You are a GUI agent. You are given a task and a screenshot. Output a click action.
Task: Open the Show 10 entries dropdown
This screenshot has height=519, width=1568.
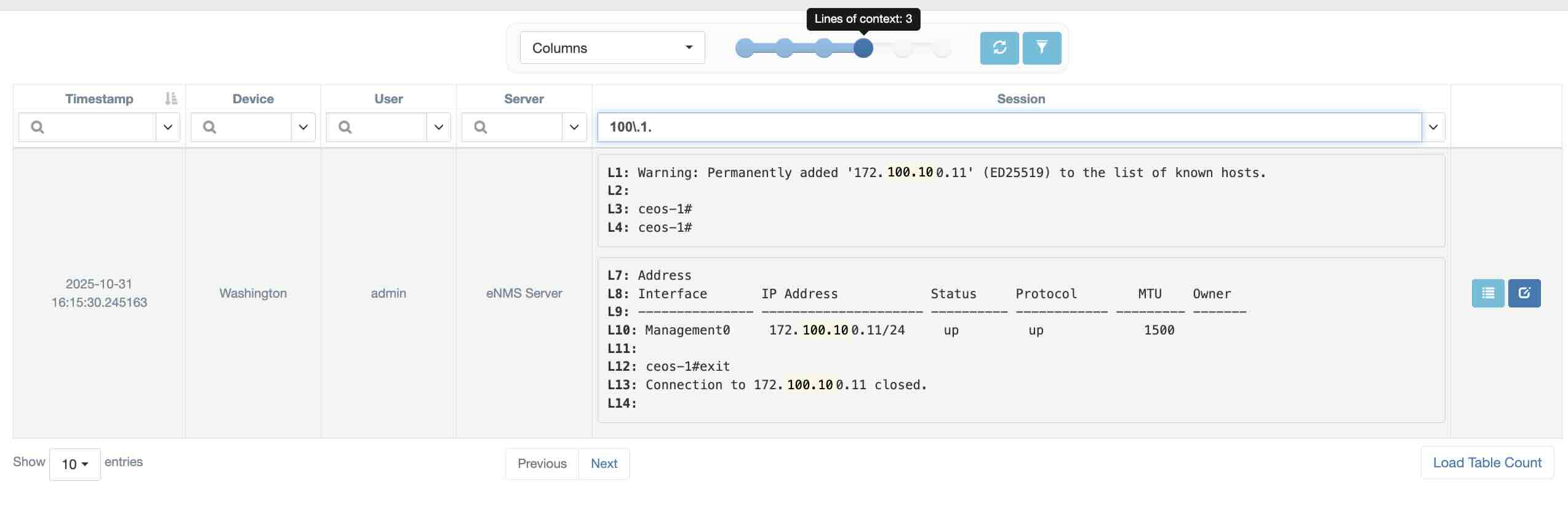pyautogui.click(x=75, y=464)
